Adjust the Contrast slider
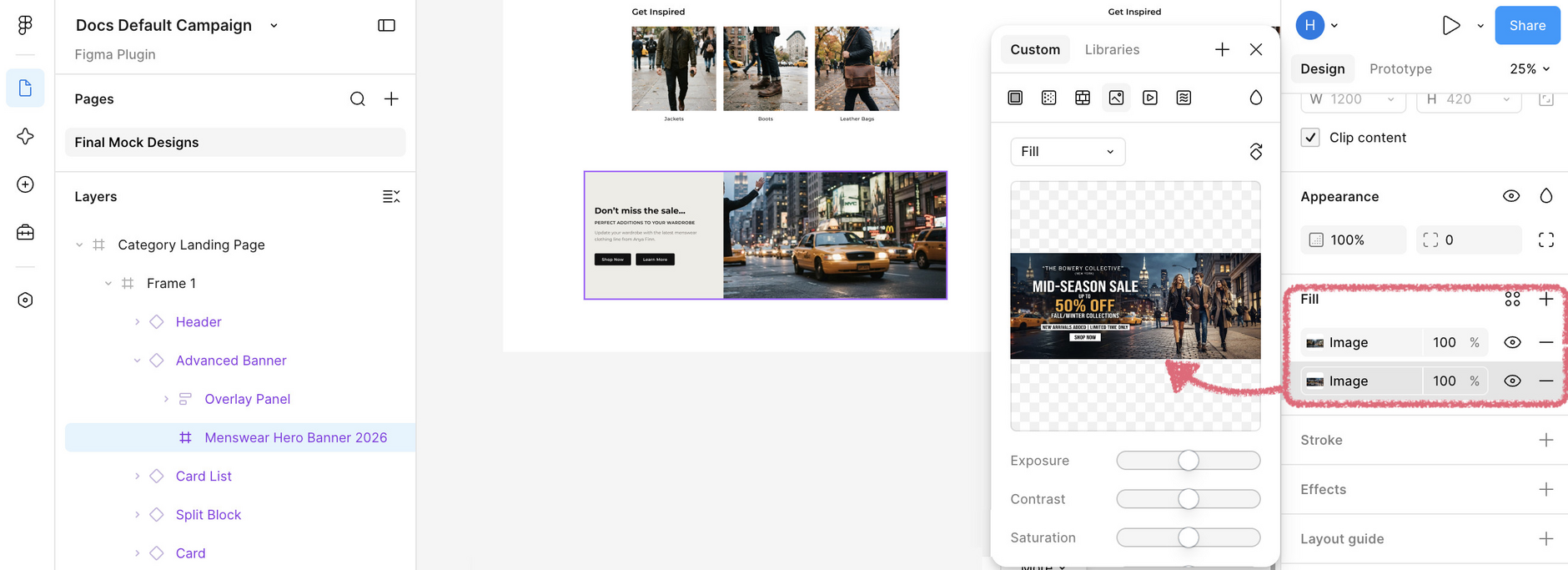This screenshot has width=1568, height=570. (1189, 498)
